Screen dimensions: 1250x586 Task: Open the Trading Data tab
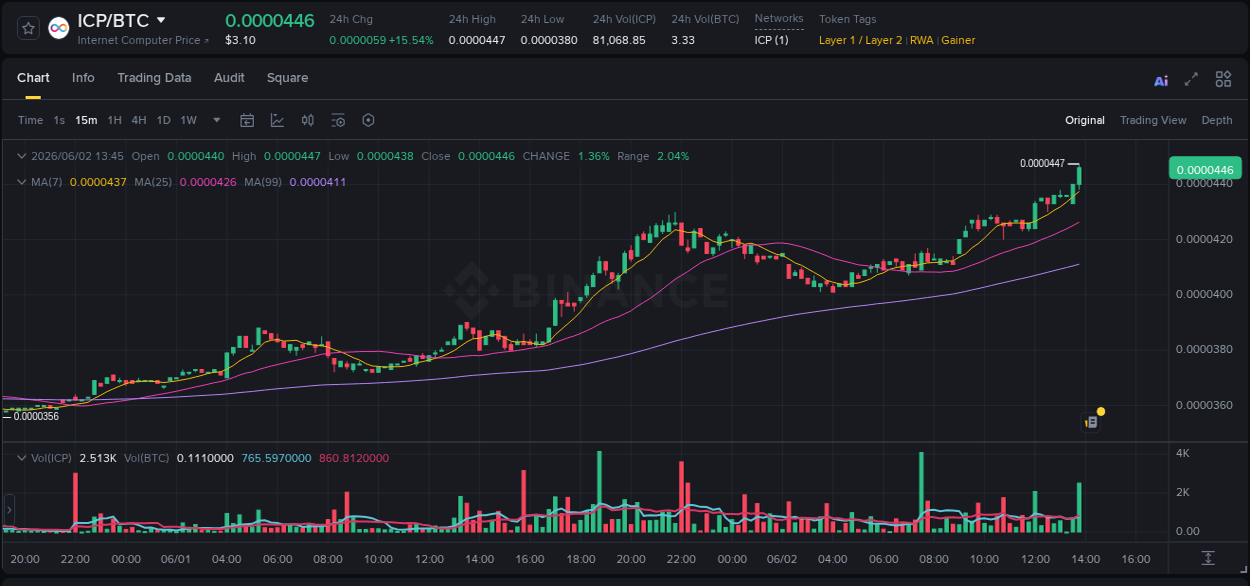coord(154,78)
